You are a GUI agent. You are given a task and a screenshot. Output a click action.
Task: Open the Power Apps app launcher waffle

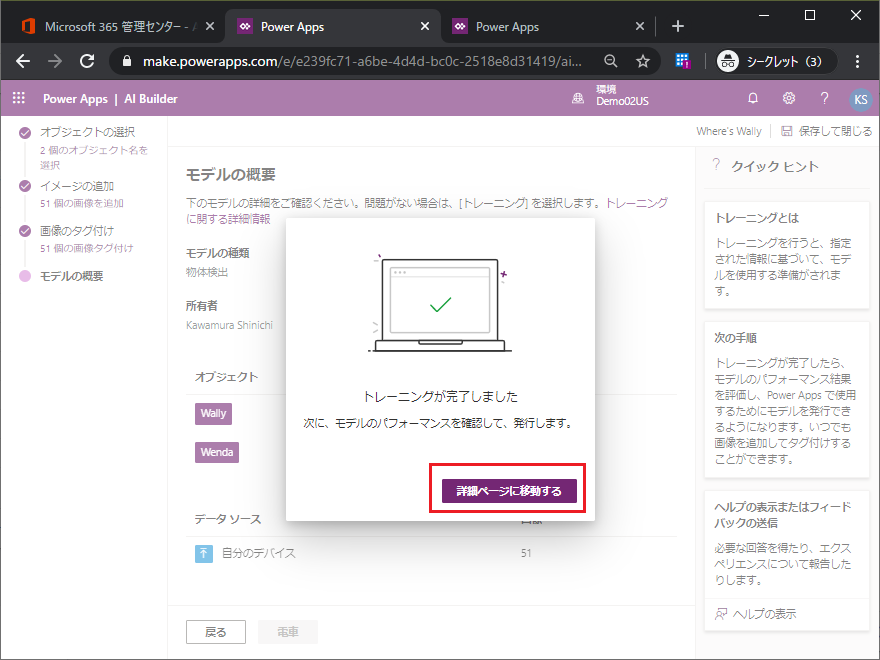click(19, 98)
